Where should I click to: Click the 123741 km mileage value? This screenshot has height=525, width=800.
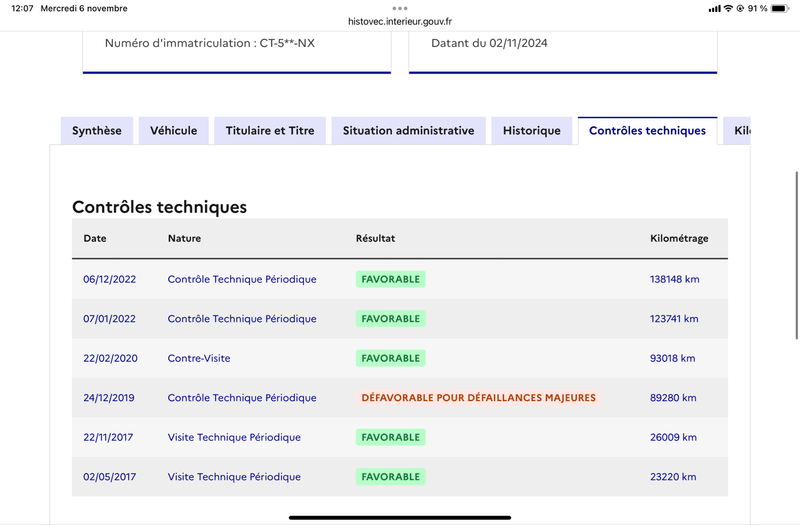click(674, 319)
